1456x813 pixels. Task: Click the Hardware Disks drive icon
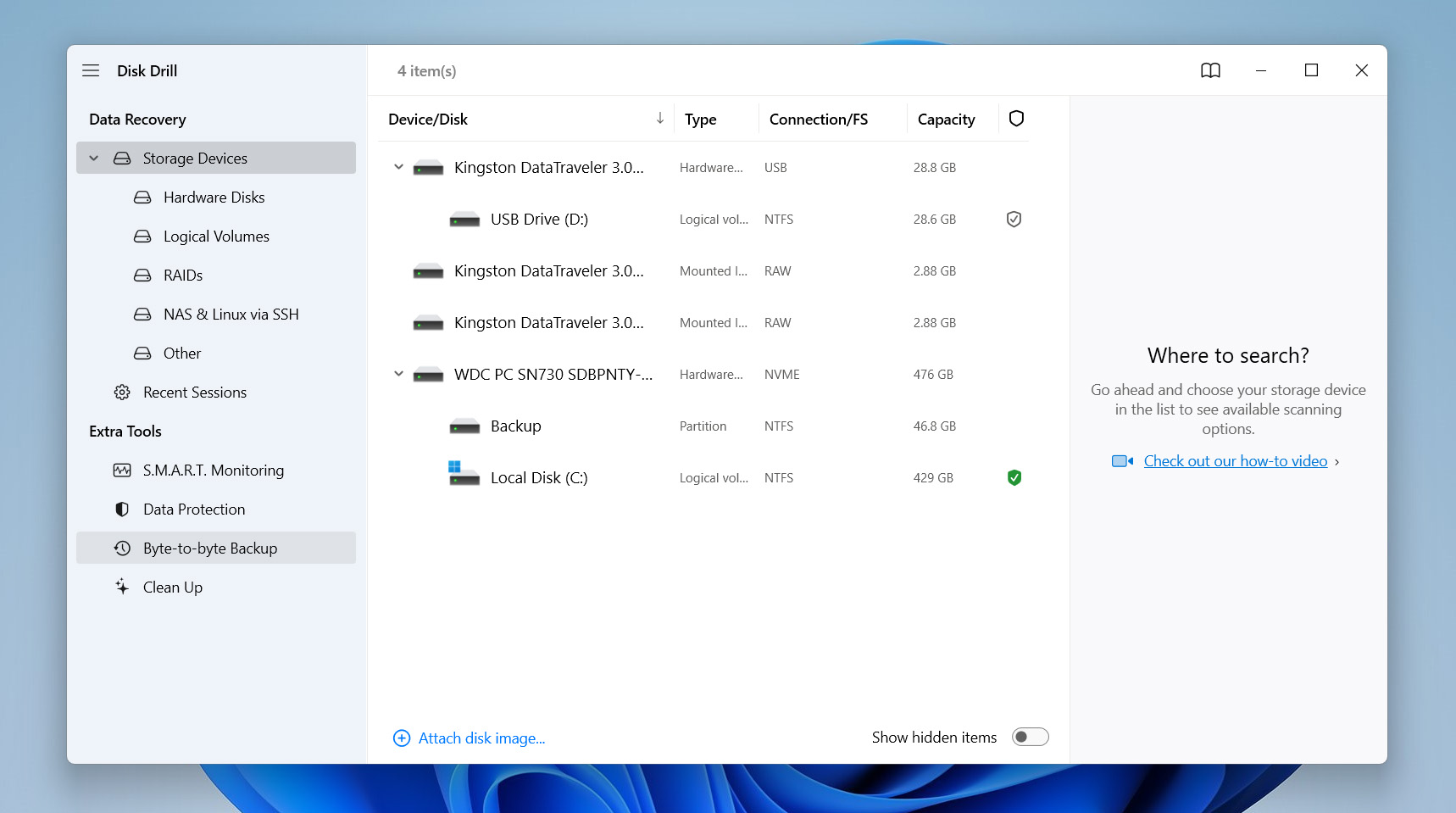point(142,198)
